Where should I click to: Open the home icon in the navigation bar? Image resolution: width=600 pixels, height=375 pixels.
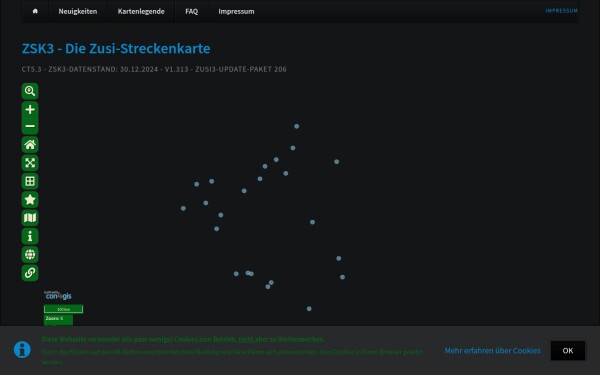click(35, 11)
